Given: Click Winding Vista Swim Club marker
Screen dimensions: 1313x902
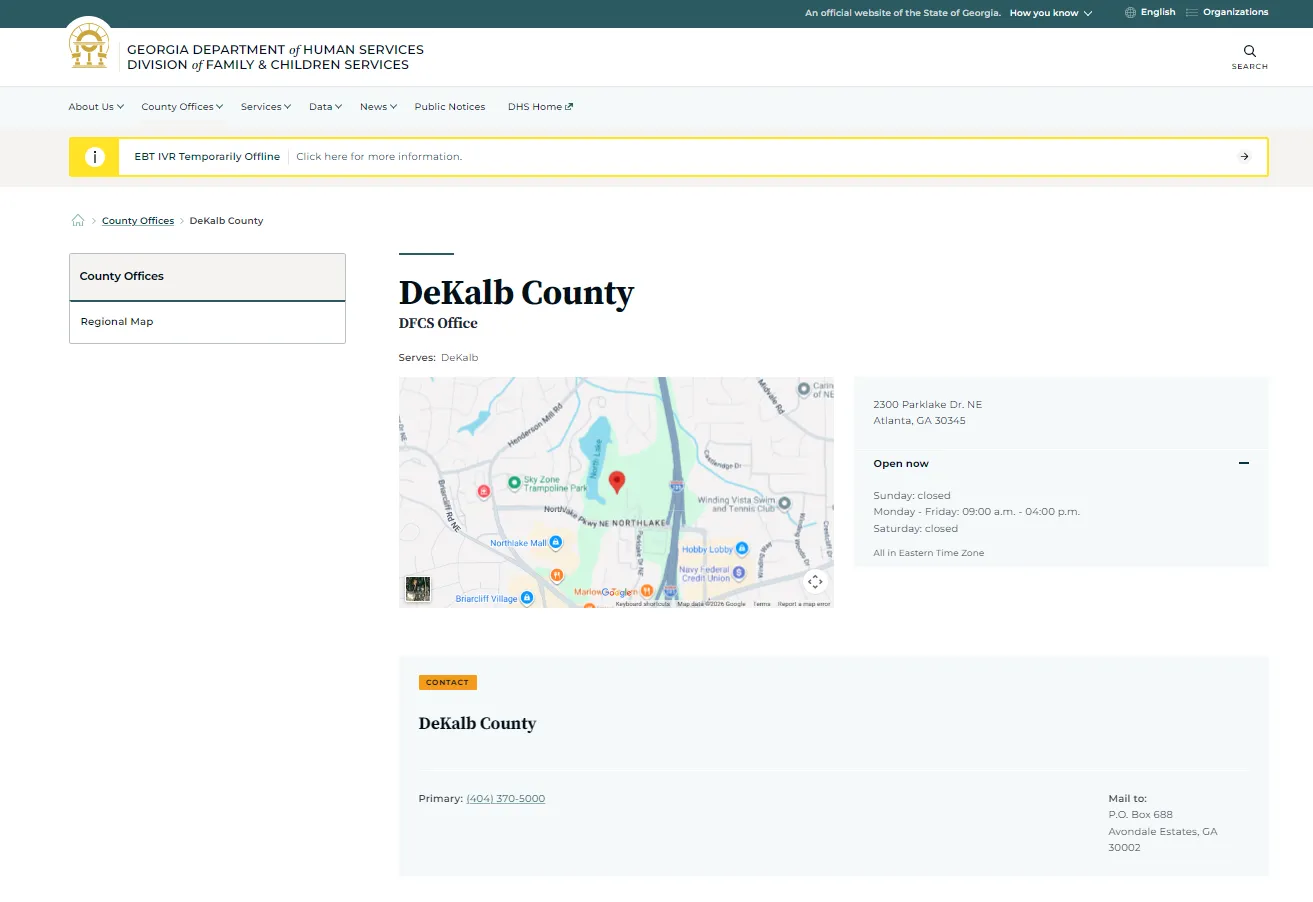Looking at the screenshot, I should (x=785, y=503).
